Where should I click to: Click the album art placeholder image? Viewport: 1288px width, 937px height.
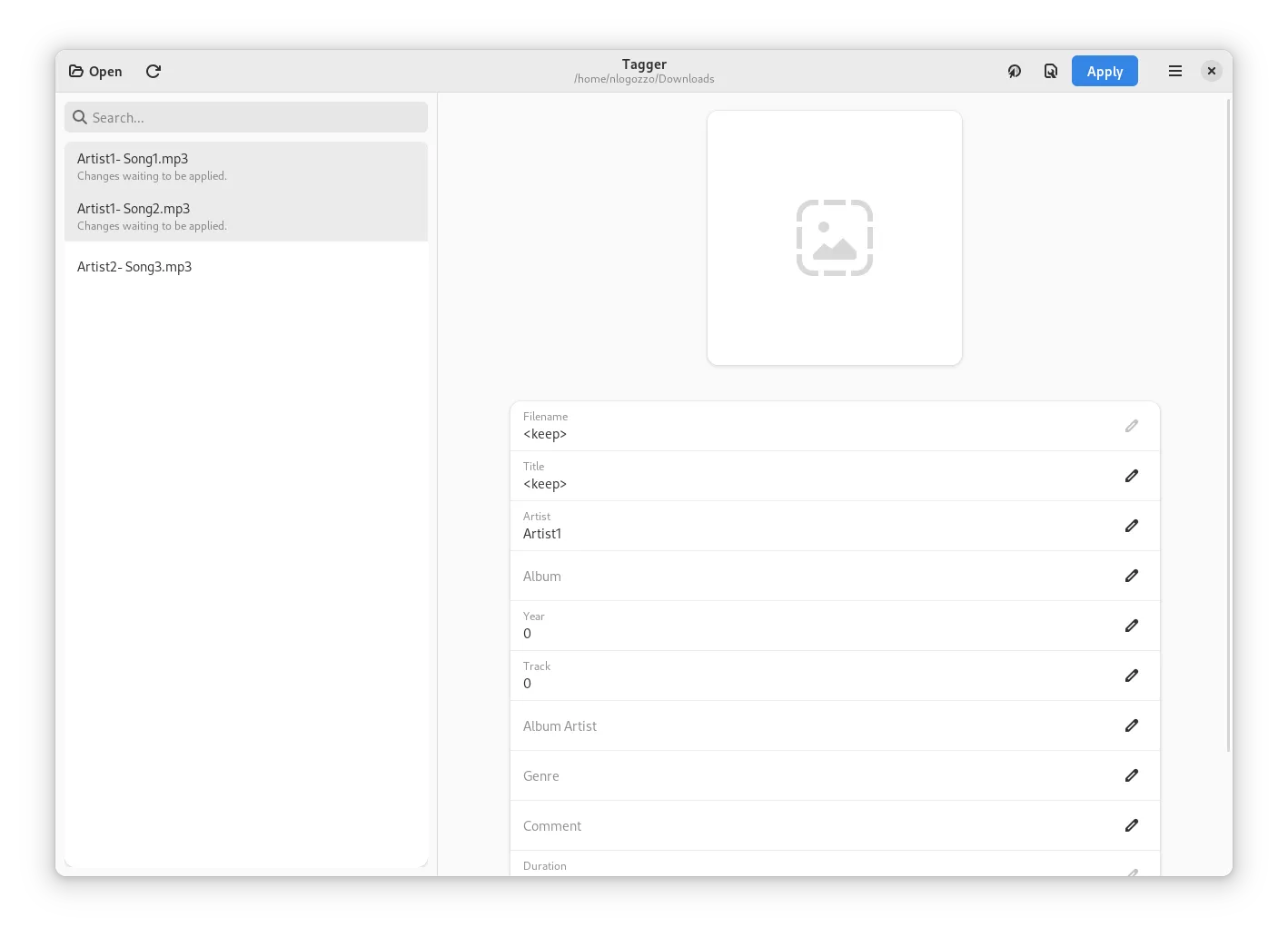click(x=834, y=238)
